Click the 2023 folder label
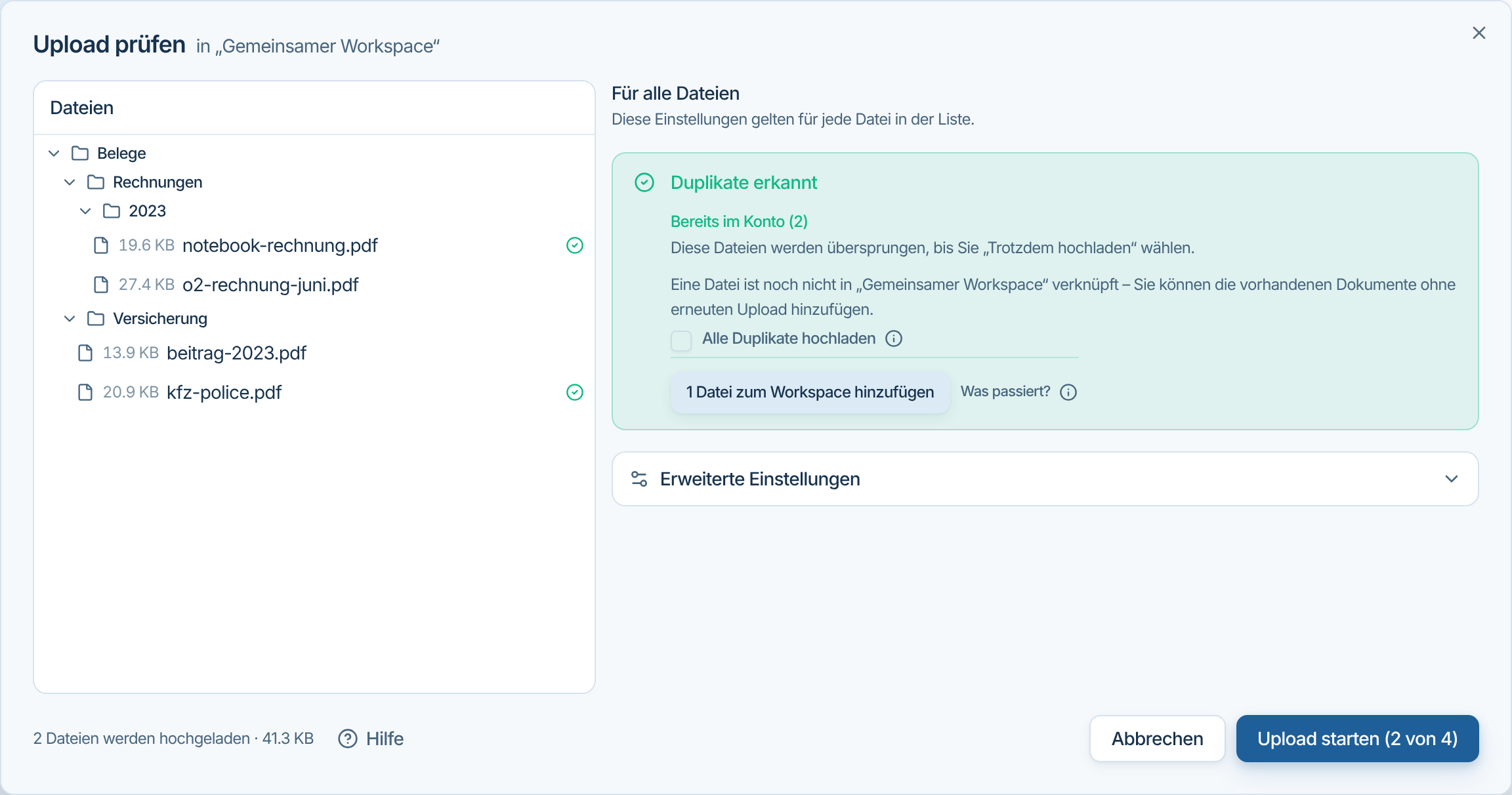 pyautogui.click(x=147, y=211)
